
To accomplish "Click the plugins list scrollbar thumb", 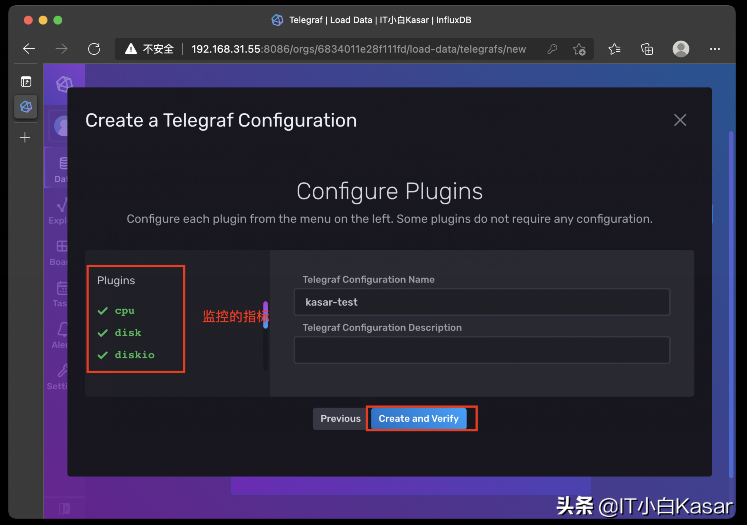I will coord(265,314).
